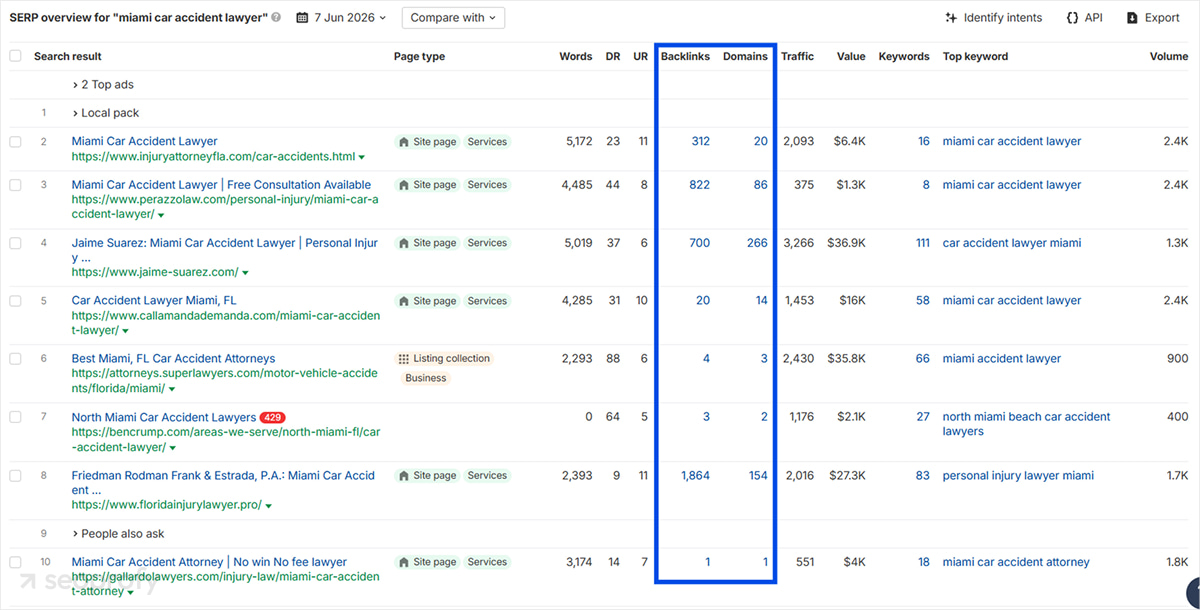Click Site page tag in gallardolawyers row

coord(427,562)
